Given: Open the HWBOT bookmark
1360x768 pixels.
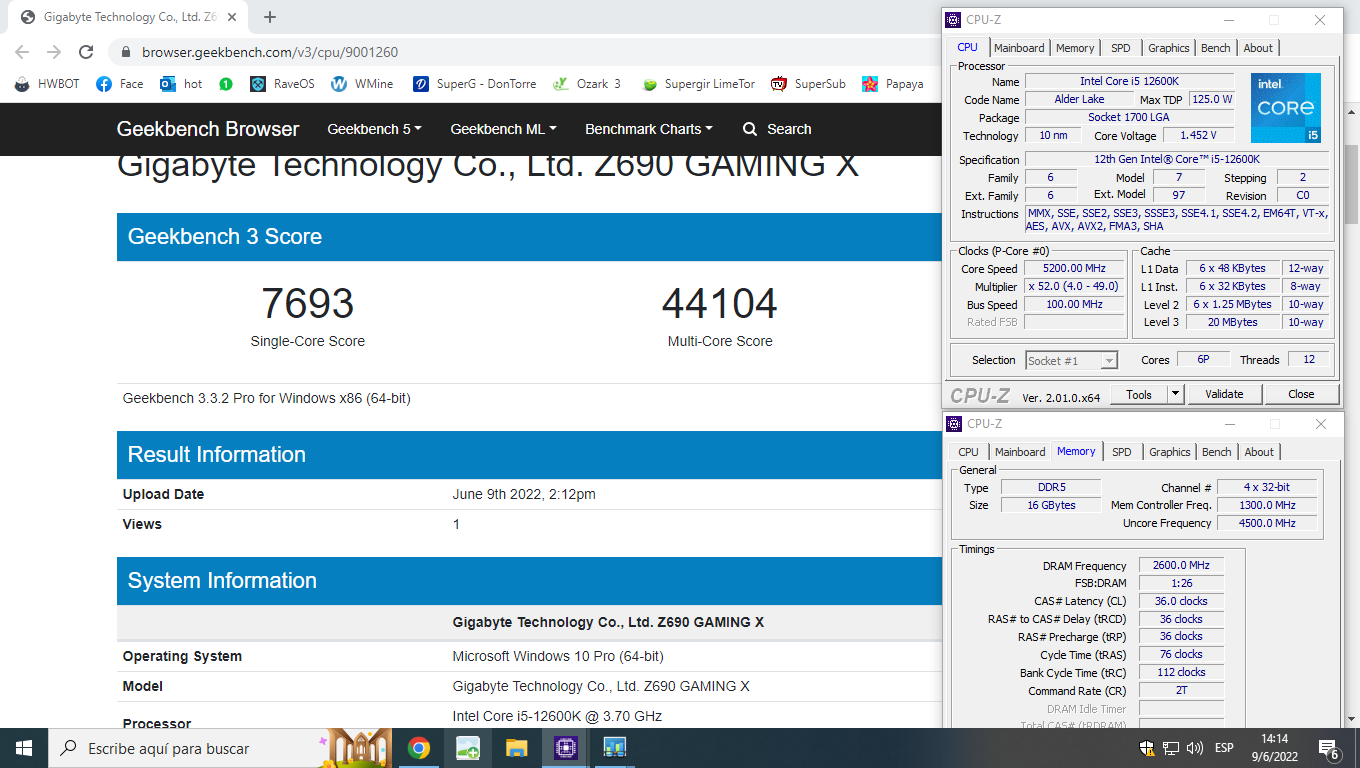Looking at the screenshot, I should tap(47, 84).
